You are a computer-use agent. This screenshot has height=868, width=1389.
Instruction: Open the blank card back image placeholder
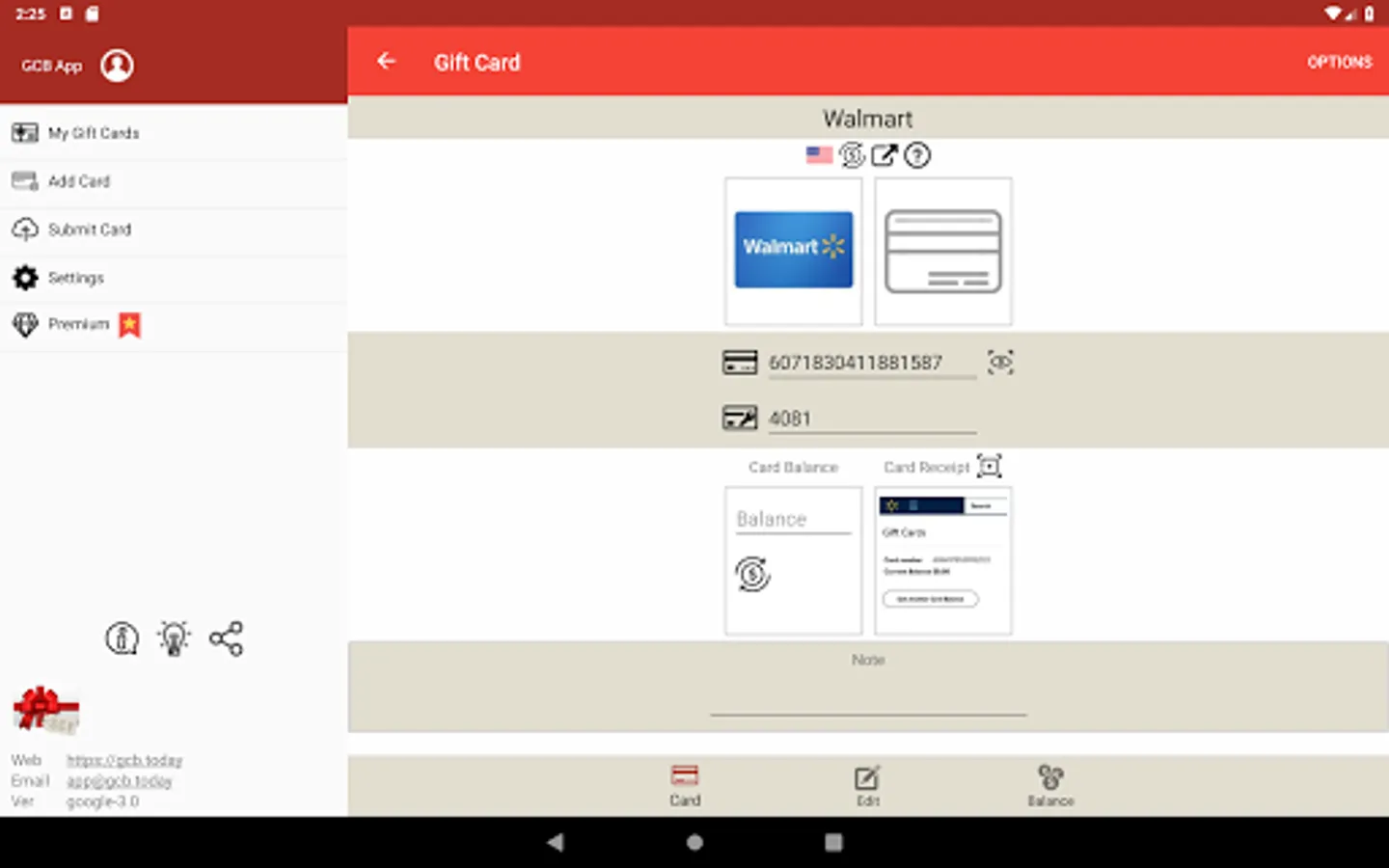coord(943,251)
